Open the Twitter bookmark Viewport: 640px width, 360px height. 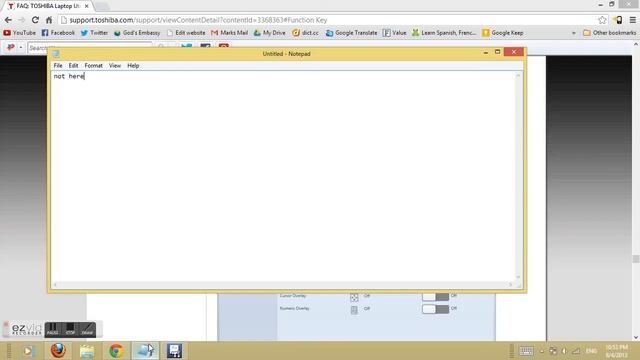coord(94,33)
